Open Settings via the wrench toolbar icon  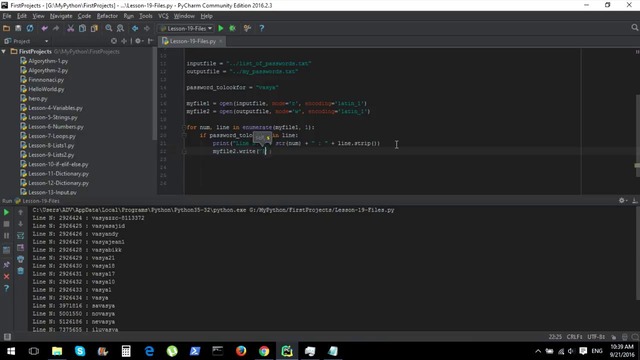(x=247, y=28)
